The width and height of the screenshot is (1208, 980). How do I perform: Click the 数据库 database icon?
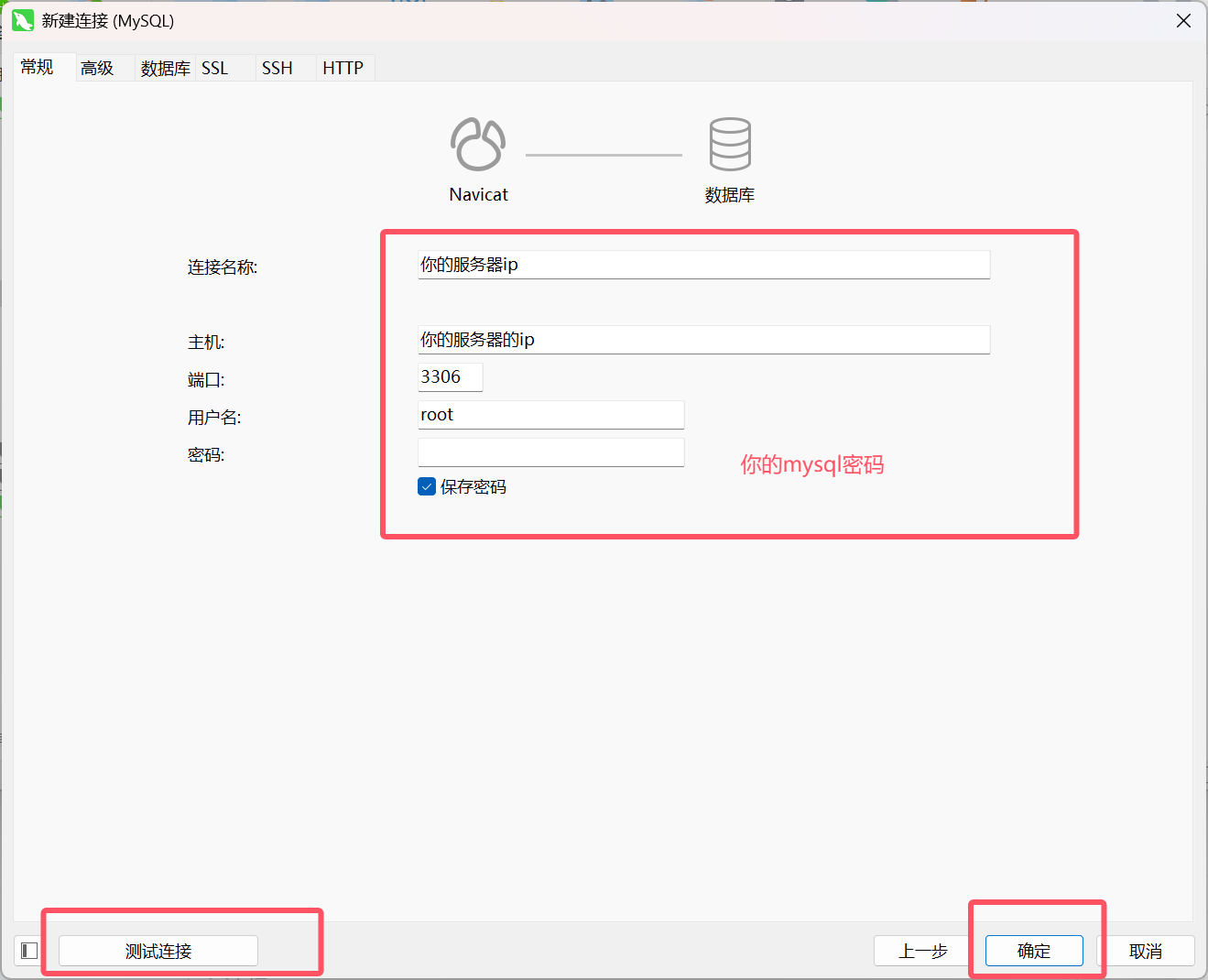[x=730, y=144]
